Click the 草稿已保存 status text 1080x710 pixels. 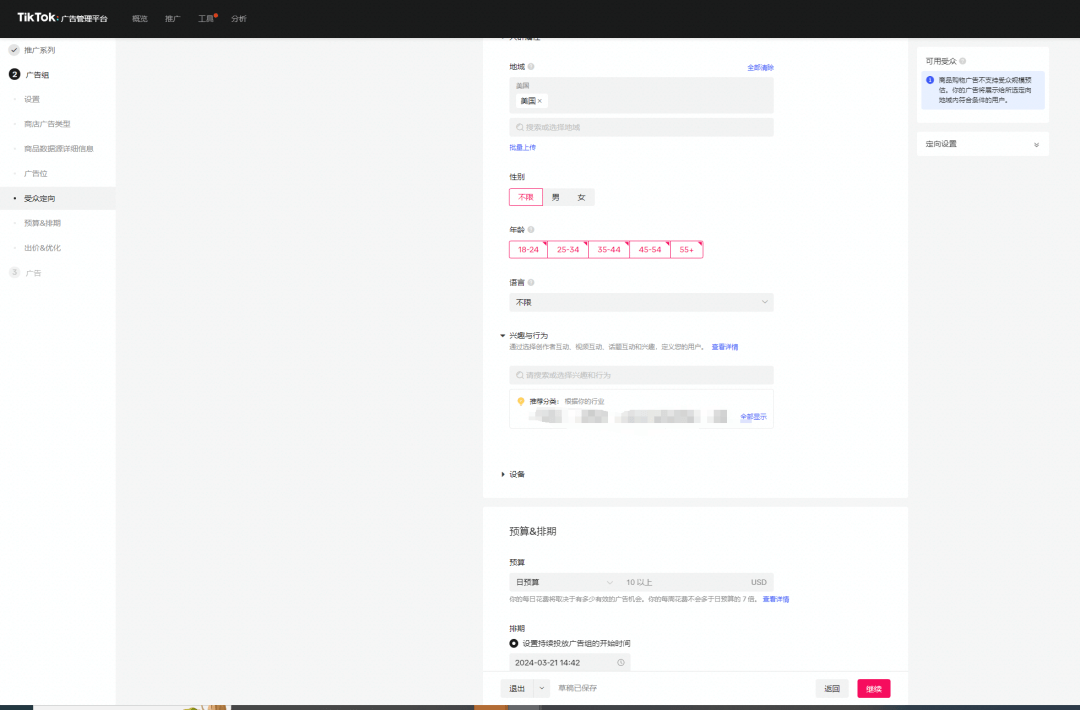[x=578, y=688]
